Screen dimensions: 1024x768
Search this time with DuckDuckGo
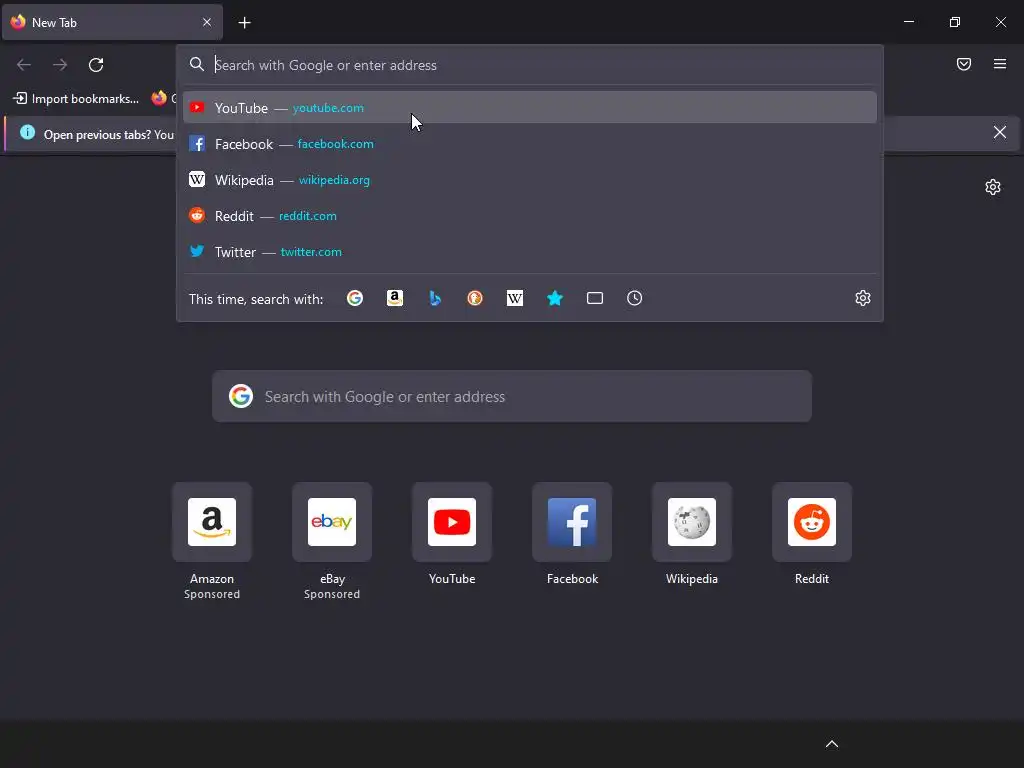(x=475, y=298)
